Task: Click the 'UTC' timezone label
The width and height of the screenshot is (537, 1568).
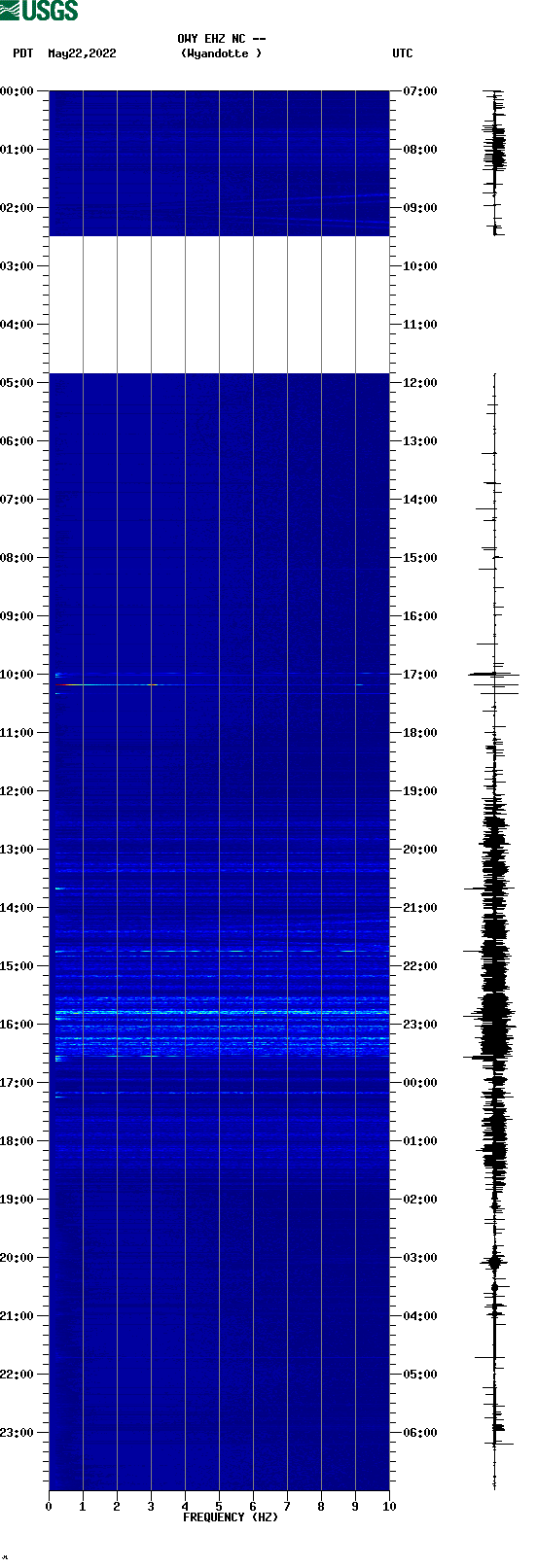Action: (x=403, y=53)
